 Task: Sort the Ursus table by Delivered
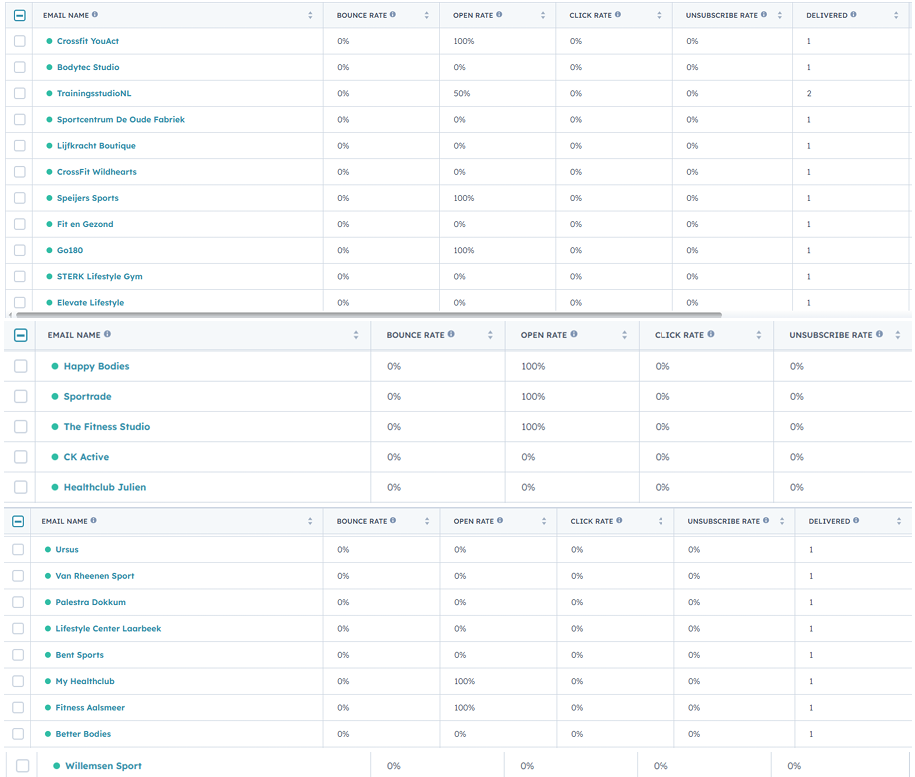pos(899,522)
